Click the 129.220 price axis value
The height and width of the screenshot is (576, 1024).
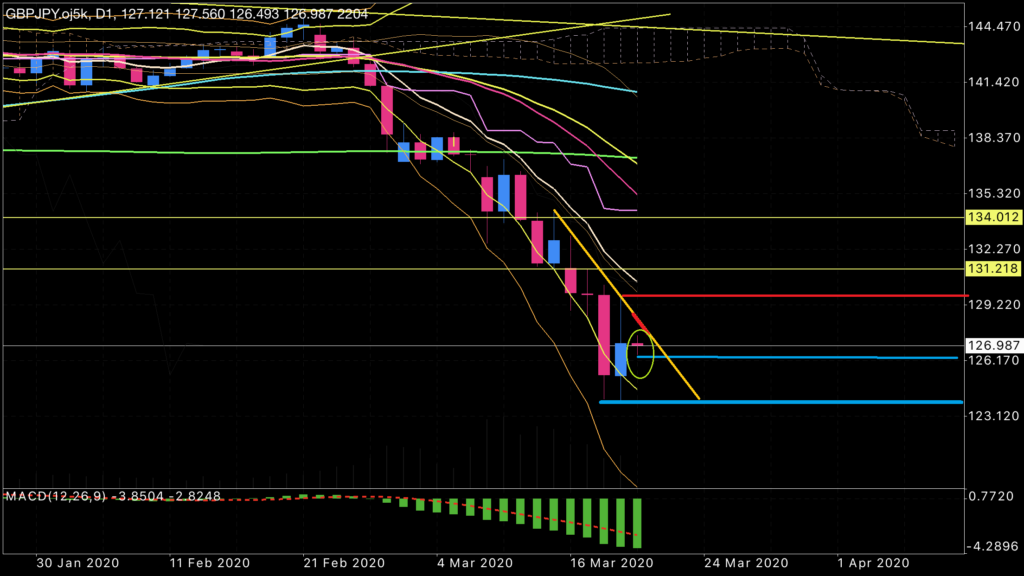point(993,304)
